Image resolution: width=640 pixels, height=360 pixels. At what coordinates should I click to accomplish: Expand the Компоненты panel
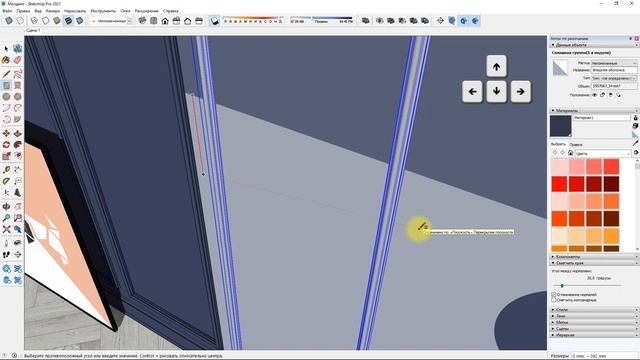(594, 257)
